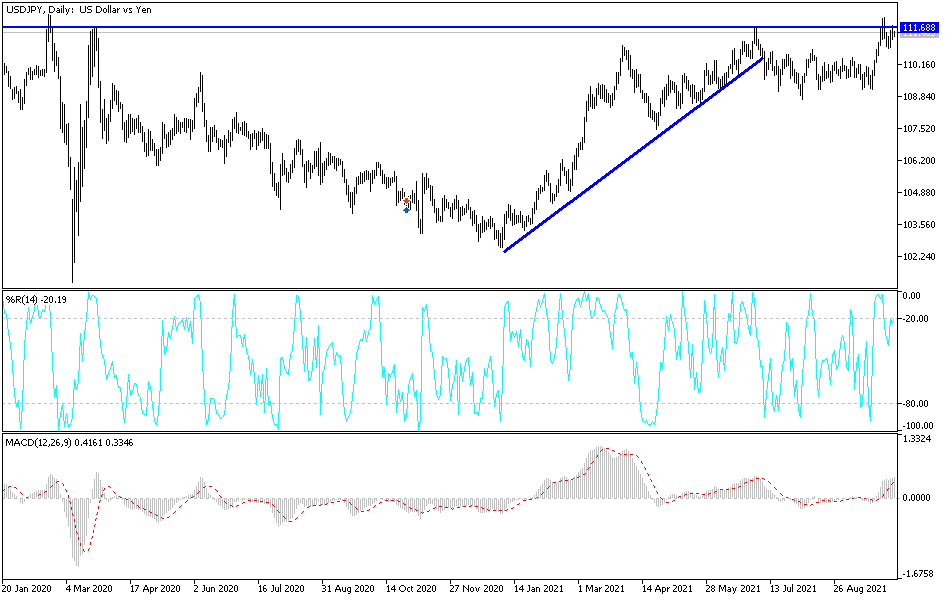The width and height of the screenshot is (950, 600).
Task: Click the -1.6758 MACD scale value
Action: [x=916, y=573]
